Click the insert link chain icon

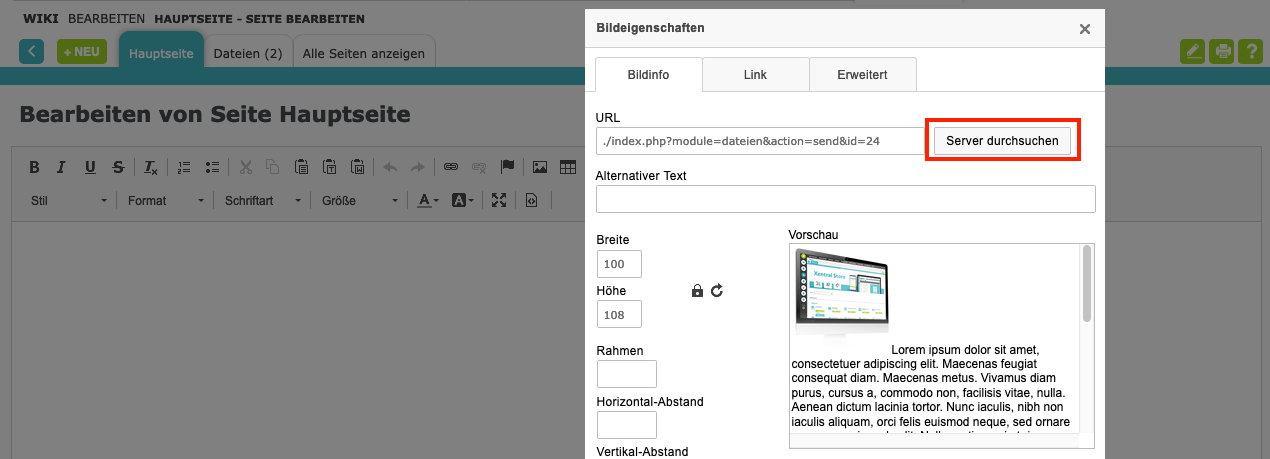(450, 167)
